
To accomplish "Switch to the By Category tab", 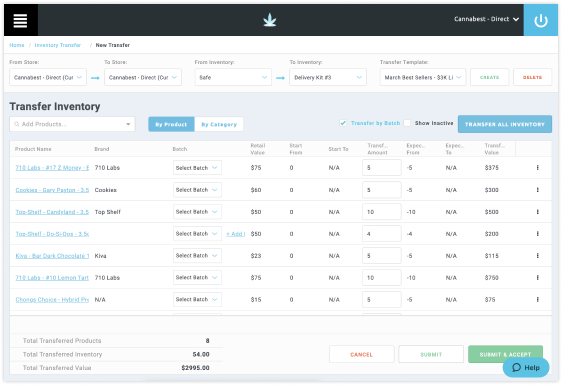I will 219,124.
